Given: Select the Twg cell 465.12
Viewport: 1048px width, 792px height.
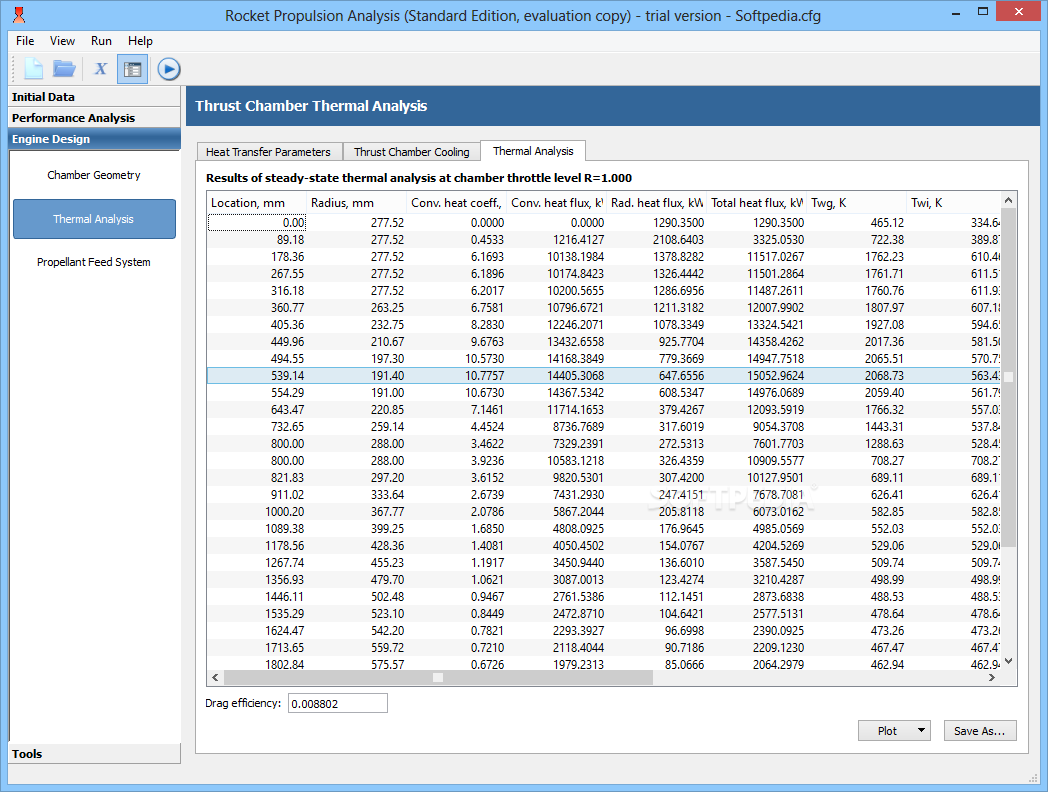Looking at the screenshot, I should (x=857, y=223).
